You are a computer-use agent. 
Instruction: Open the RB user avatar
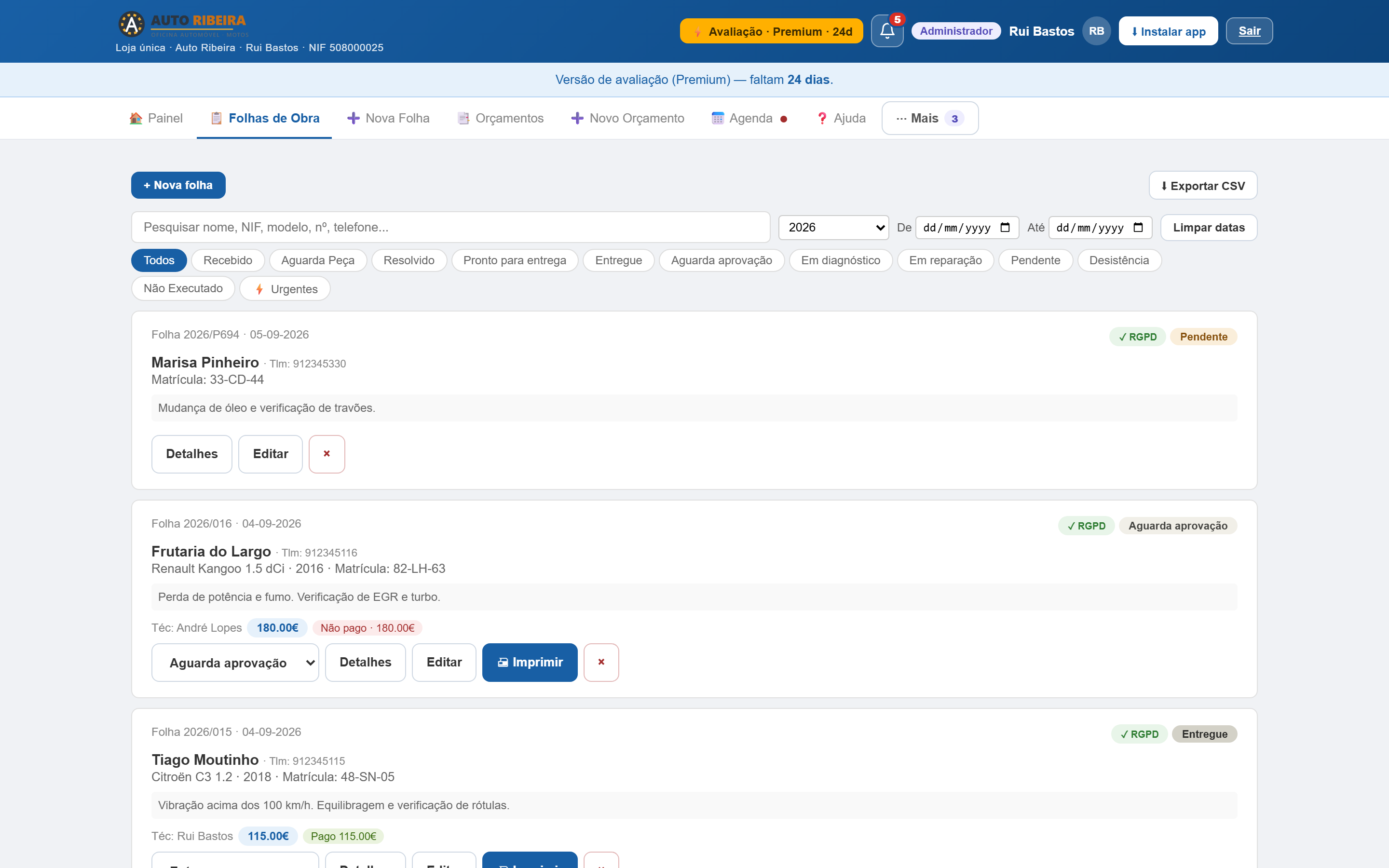[1096, 31]
